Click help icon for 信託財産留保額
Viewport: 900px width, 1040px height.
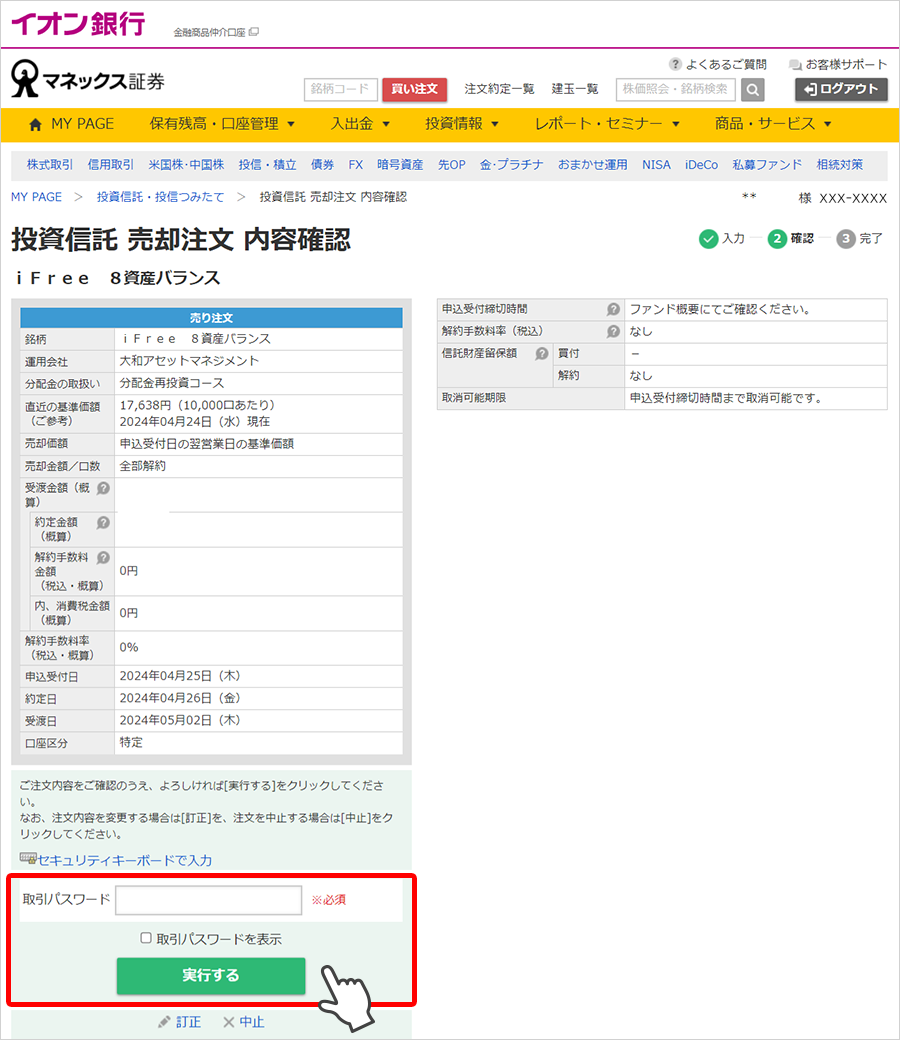(x=542, y=354)
